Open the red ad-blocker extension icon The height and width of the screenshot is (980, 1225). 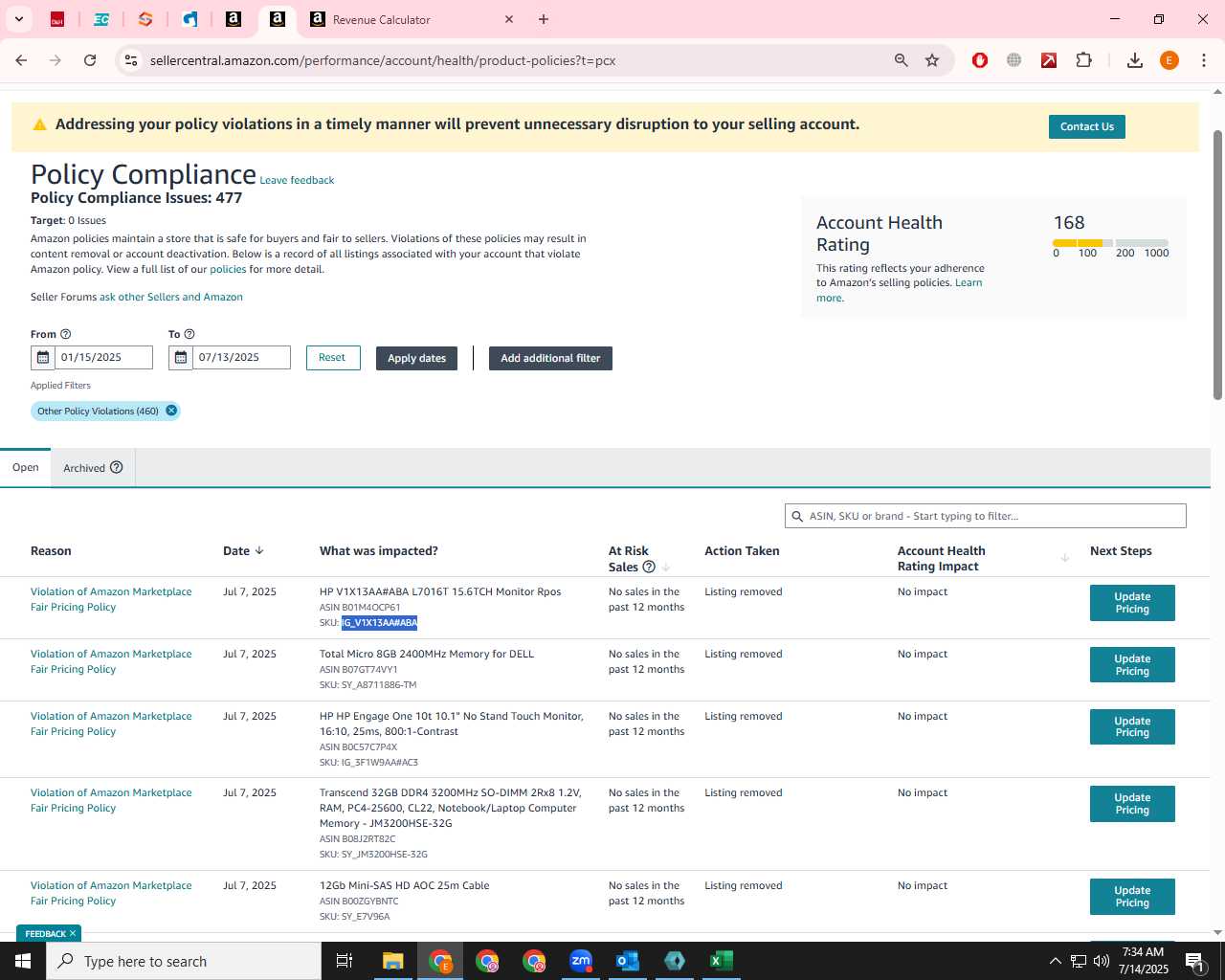click(980, 60)
